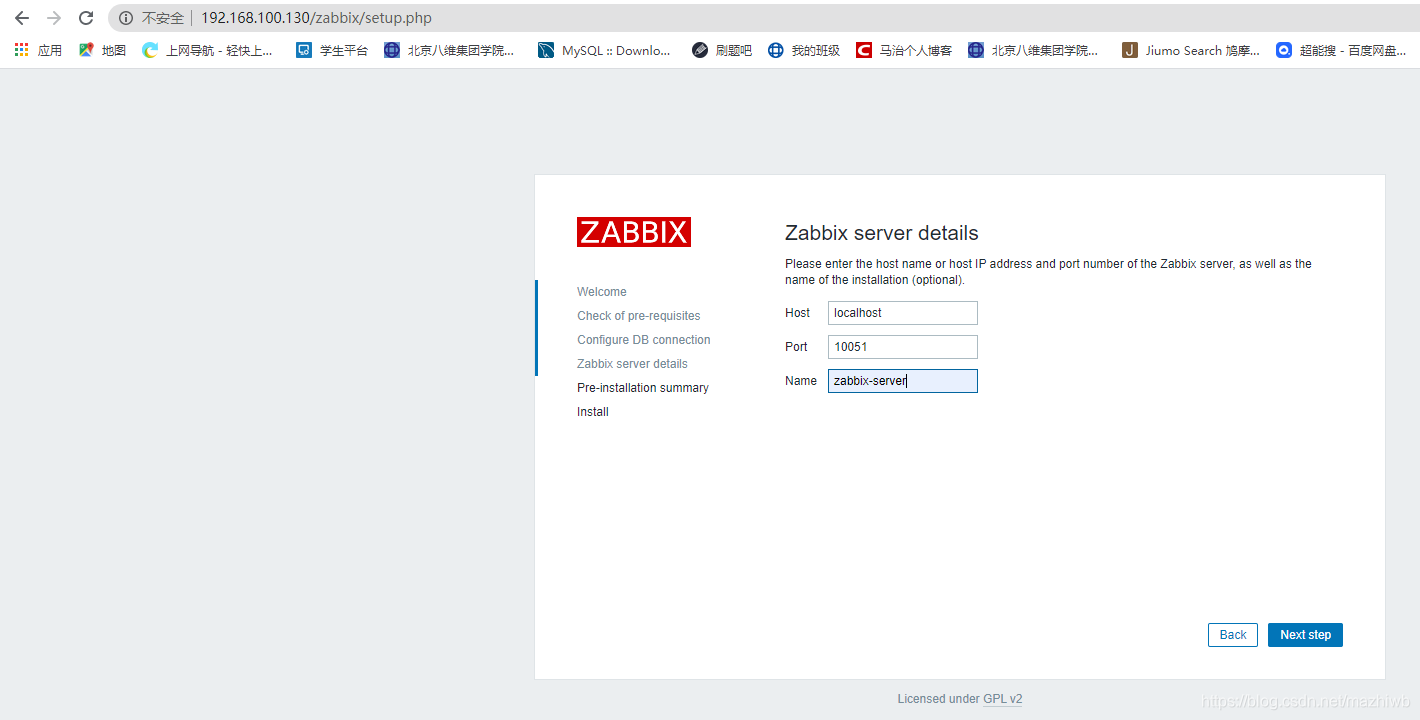
Task: Select the Install step
Action: [593, 412]
